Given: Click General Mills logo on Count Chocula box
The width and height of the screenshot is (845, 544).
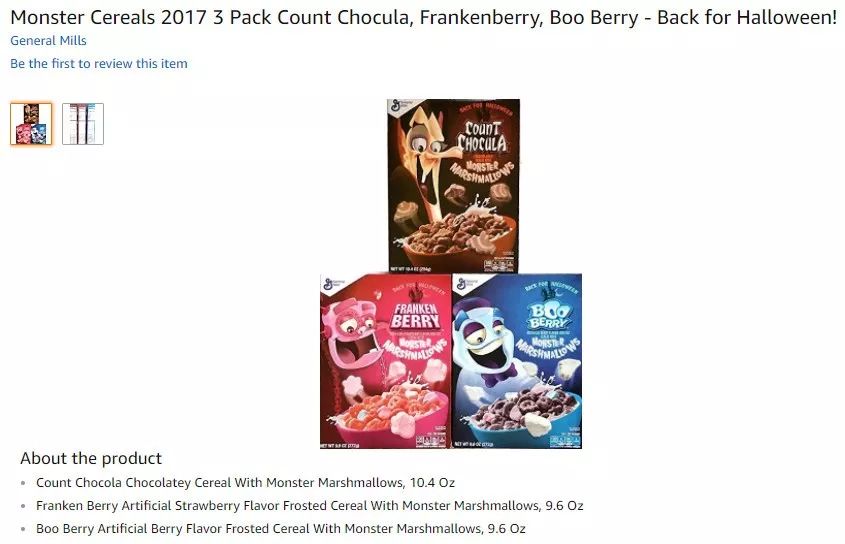Looking at the screenshot, I should (x=400, y=107).
